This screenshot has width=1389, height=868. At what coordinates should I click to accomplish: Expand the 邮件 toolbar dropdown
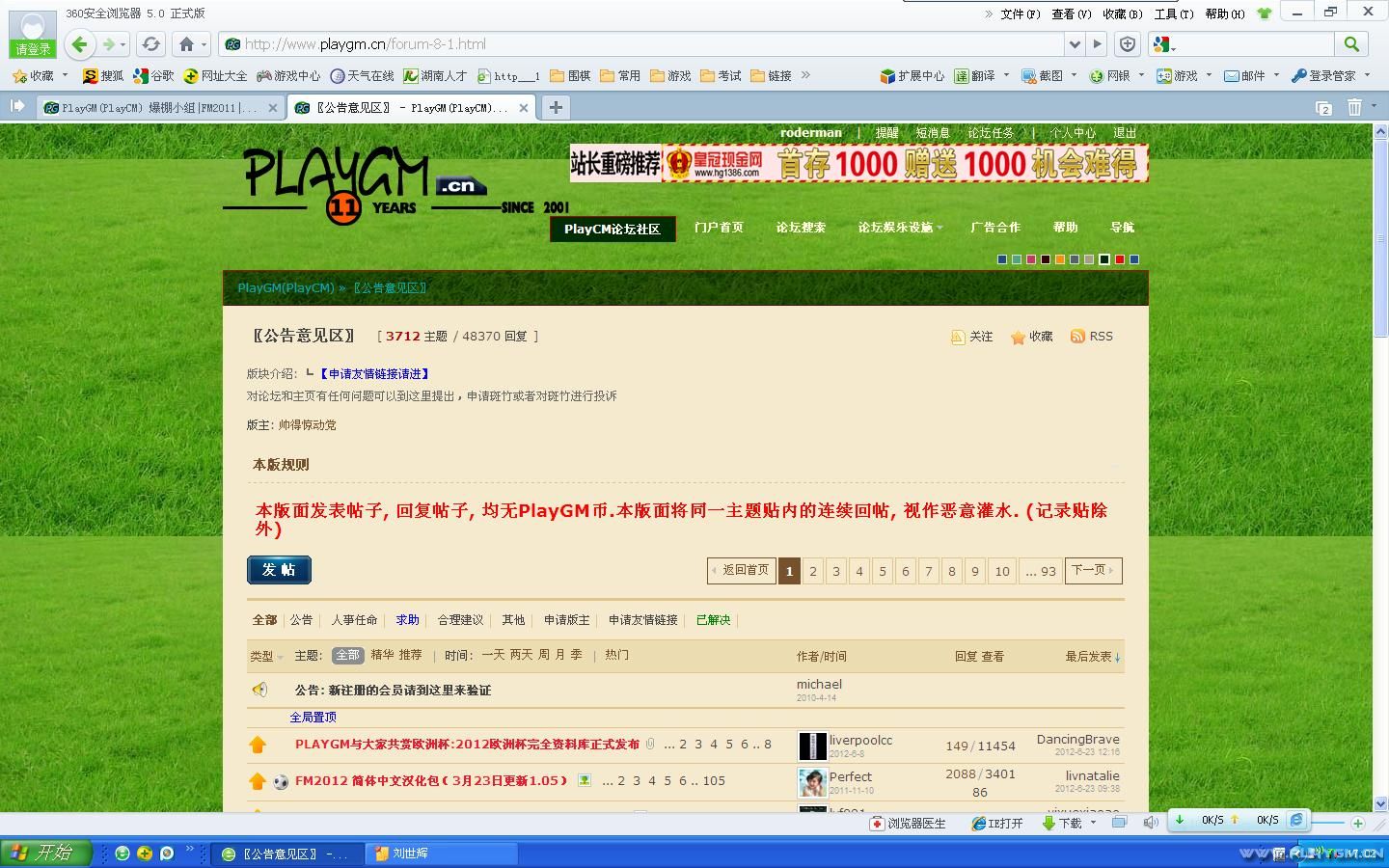point(1276,74)
